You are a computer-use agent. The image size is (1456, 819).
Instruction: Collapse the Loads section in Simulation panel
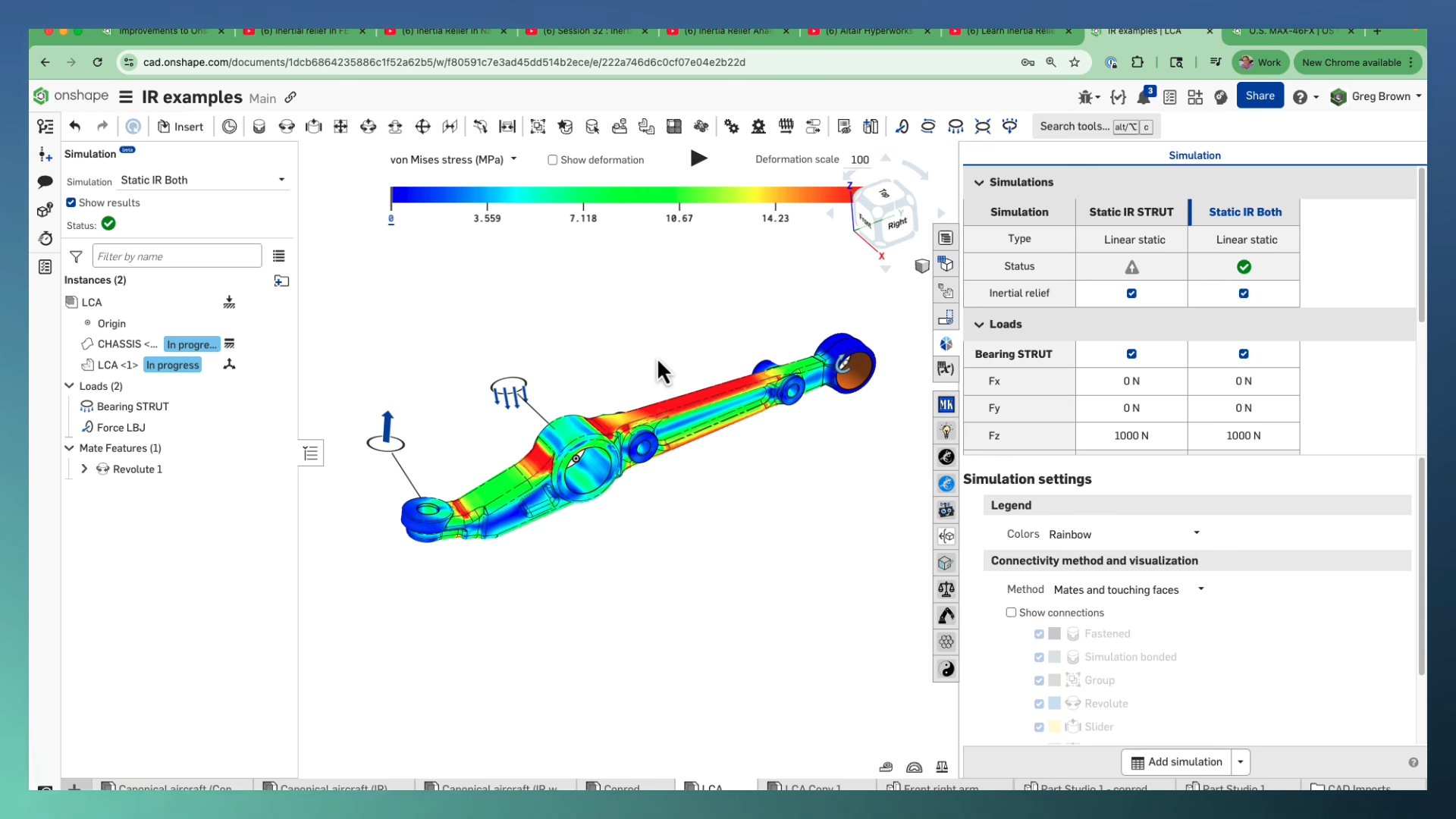[x=979, y=325]
